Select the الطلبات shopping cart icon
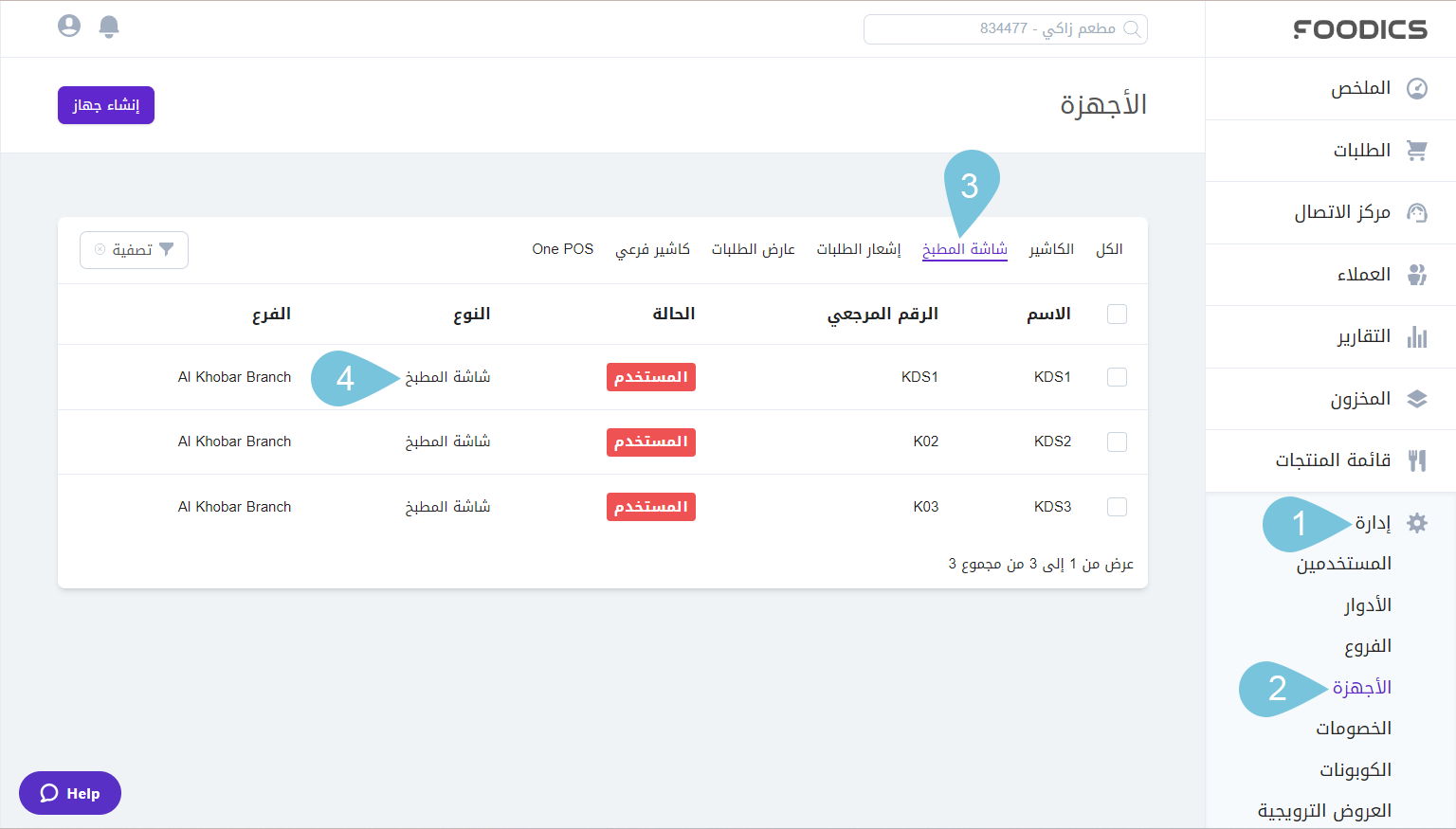Image resolution: width=1456 pixels, height=829 pixels. tap(1417, 150)
